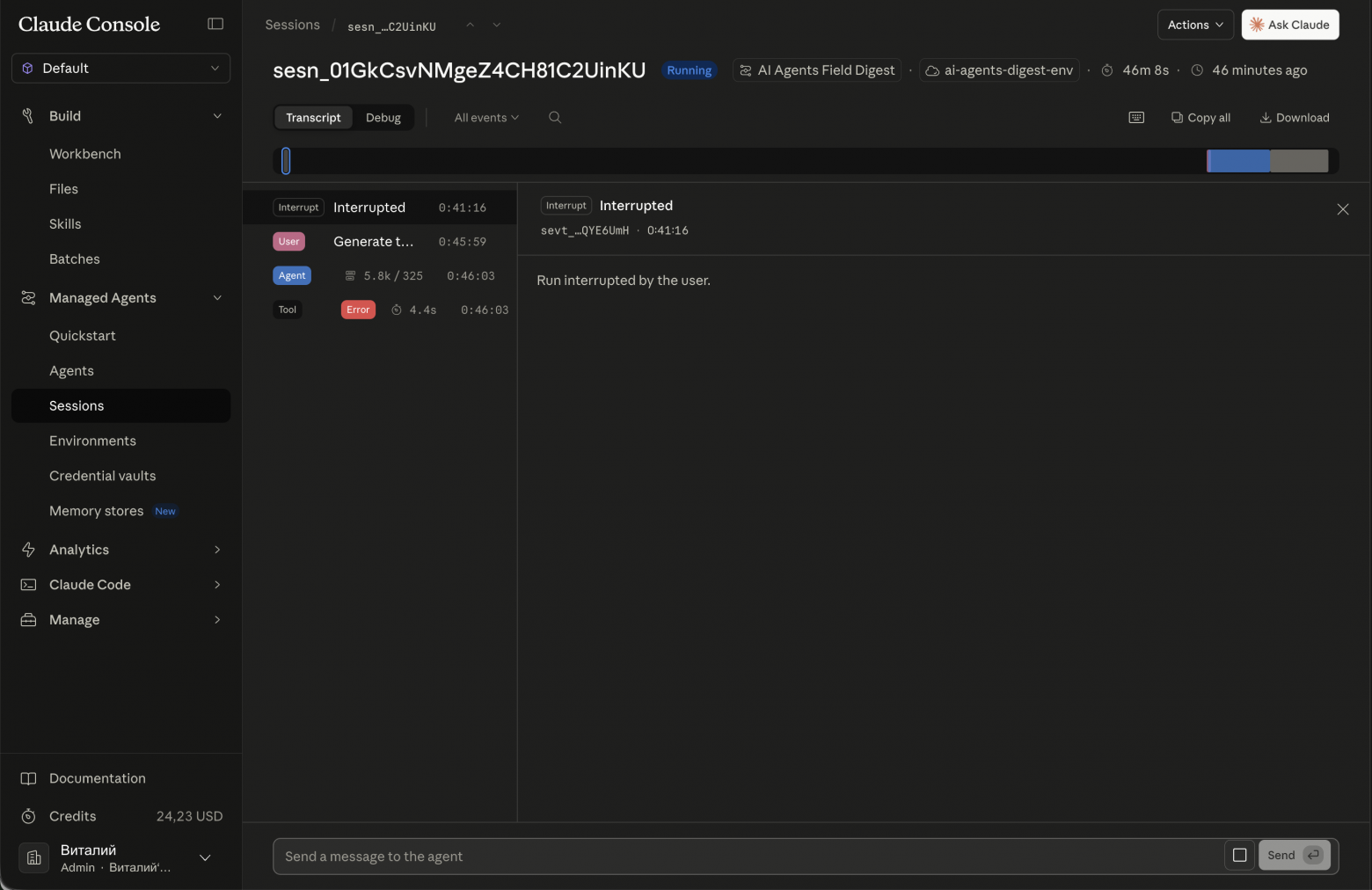Collapse the sidebar panel icon
Image resolution: width=1372 pixels, height=890 pixels.
click(215, 24)
